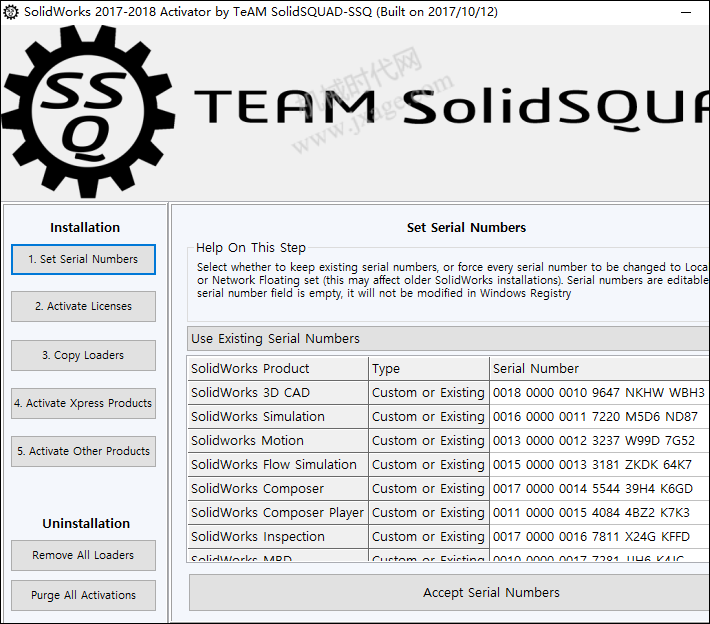Select the Solidworks Motion product cell
This screenshot has height=624, width=710.
[x=278, y=441]
